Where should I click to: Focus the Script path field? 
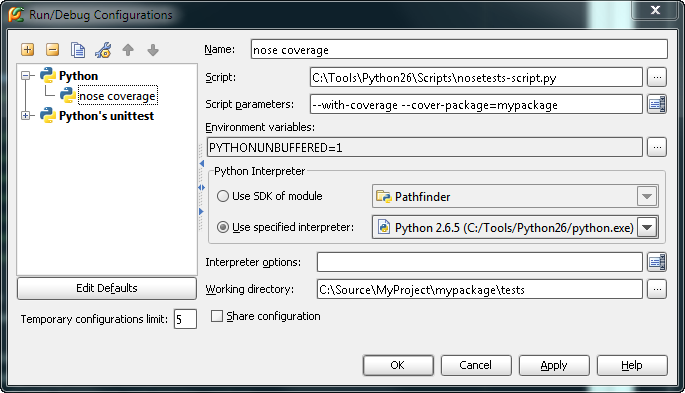476,77
